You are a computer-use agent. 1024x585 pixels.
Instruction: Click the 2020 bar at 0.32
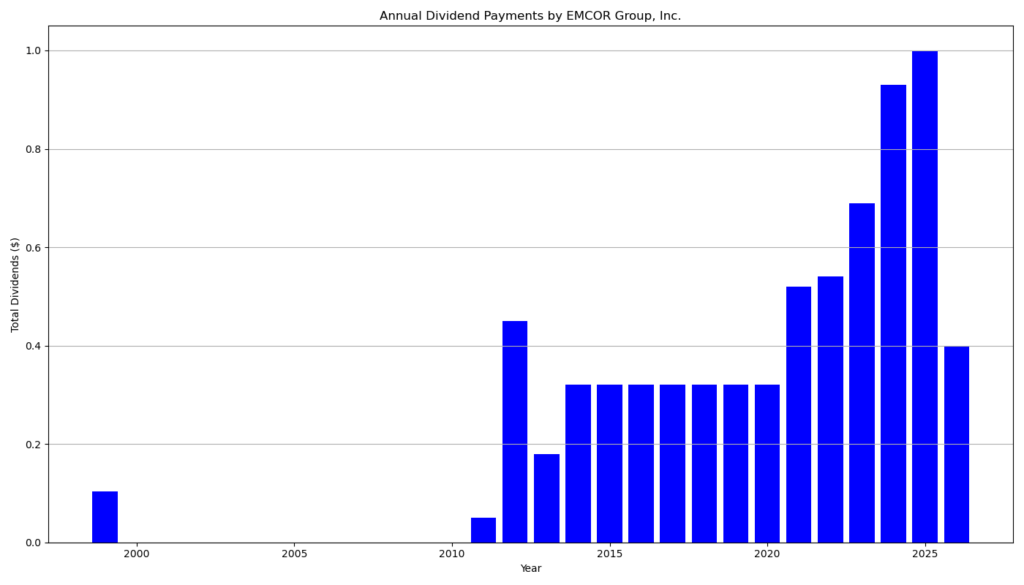tap(767, 464)
